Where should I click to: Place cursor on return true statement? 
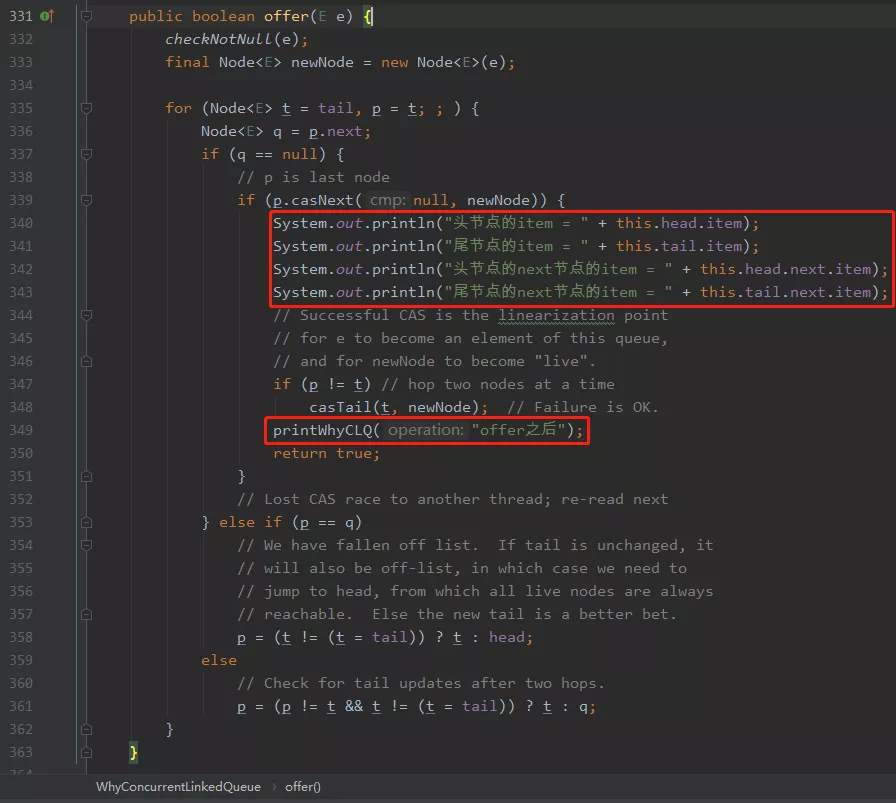point(326,453)
